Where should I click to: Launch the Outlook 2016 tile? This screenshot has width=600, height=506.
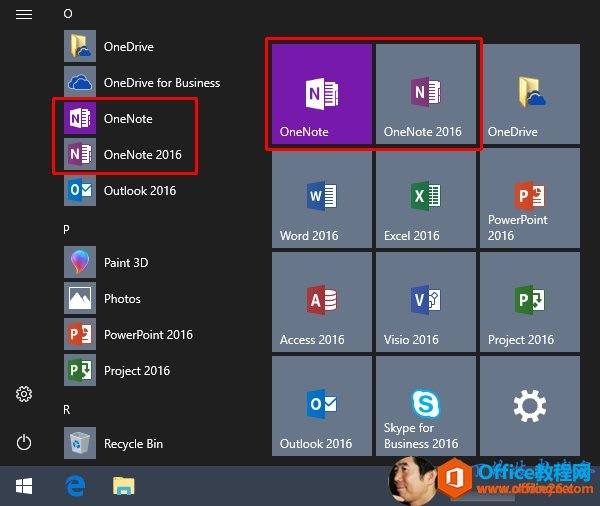pos(321,406)
